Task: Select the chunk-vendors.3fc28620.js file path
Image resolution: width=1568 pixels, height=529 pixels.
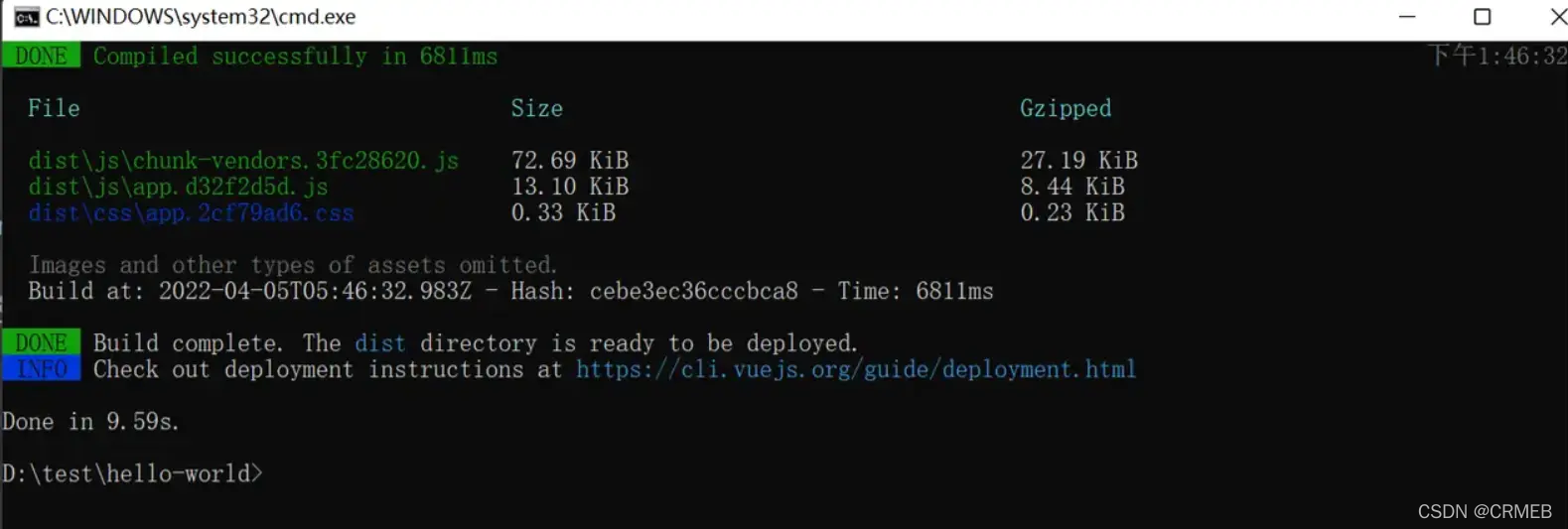Action: pos(243,160)
